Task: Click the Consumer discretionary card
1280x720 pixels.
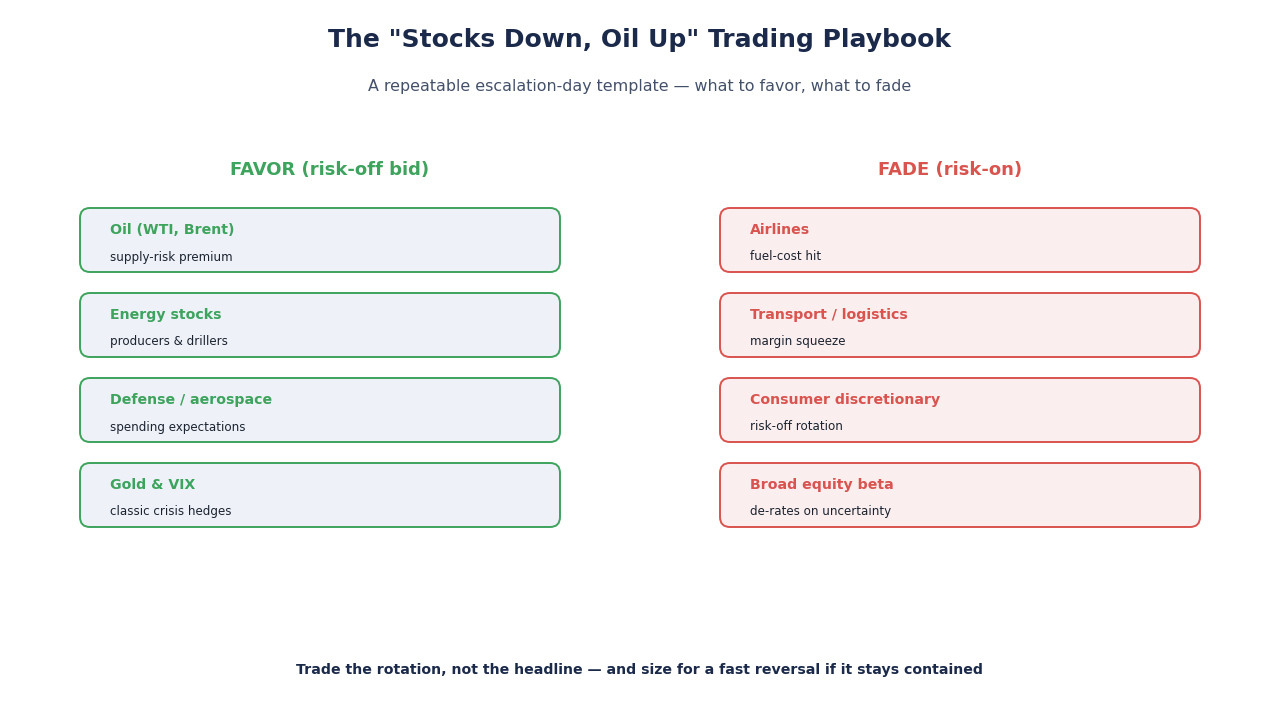Action: click(960, 410)
